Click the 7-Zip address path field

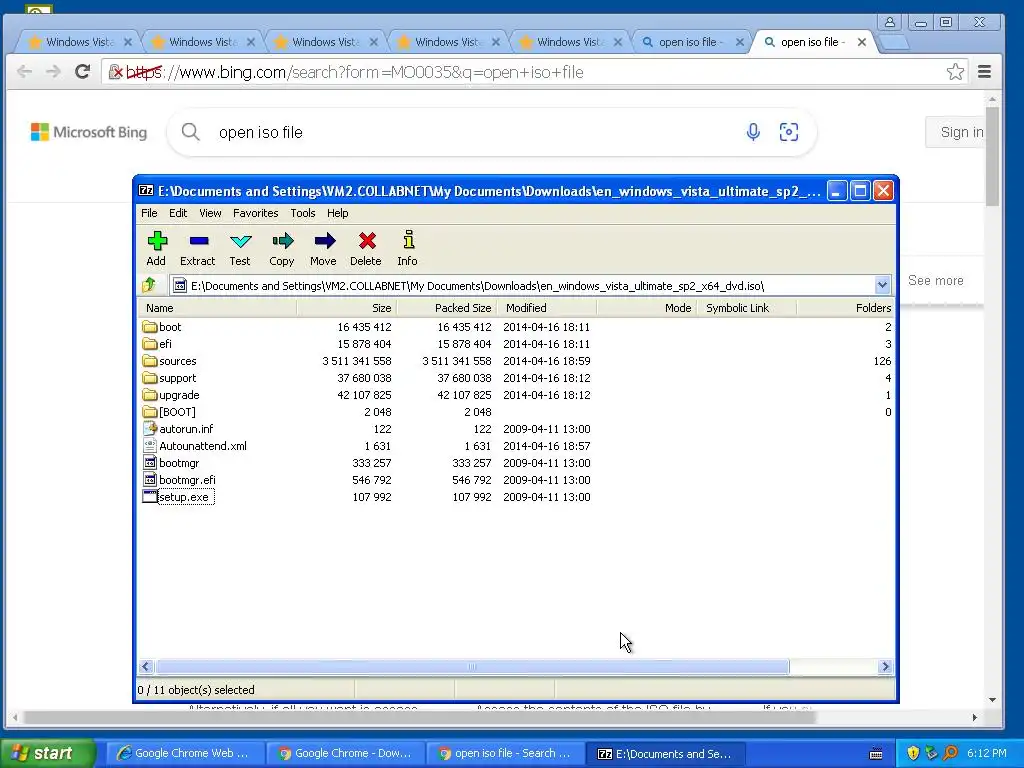coord(522,285)
